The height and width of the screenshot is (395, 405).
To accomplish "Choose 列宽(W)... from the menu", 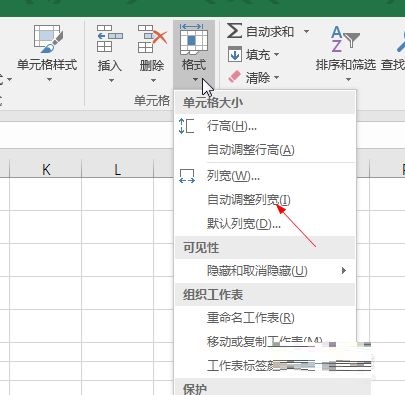I will [265, 176].
